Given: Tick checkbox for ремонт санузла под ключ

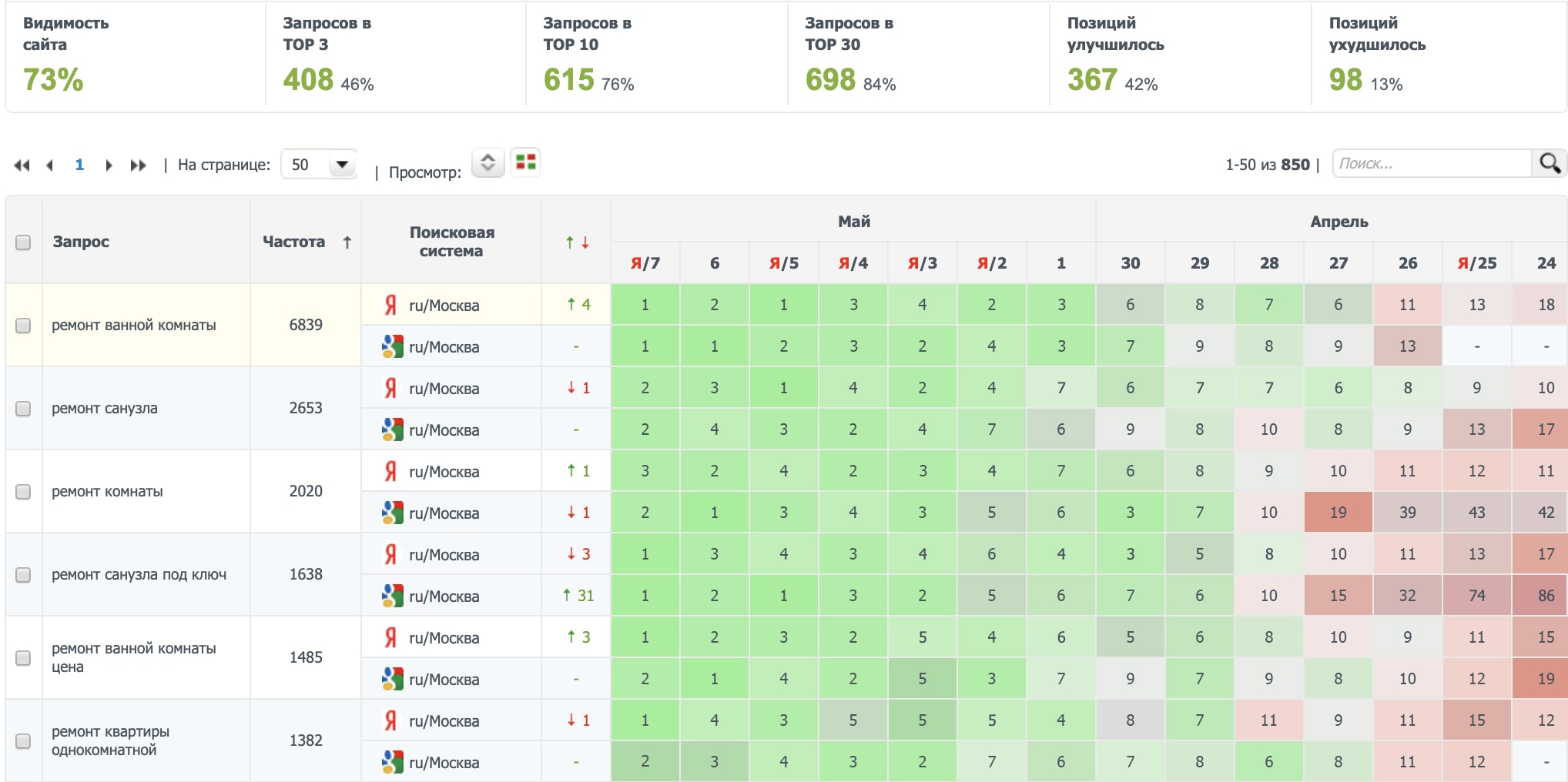Looking at the screenshot, I should pos(23,575).
